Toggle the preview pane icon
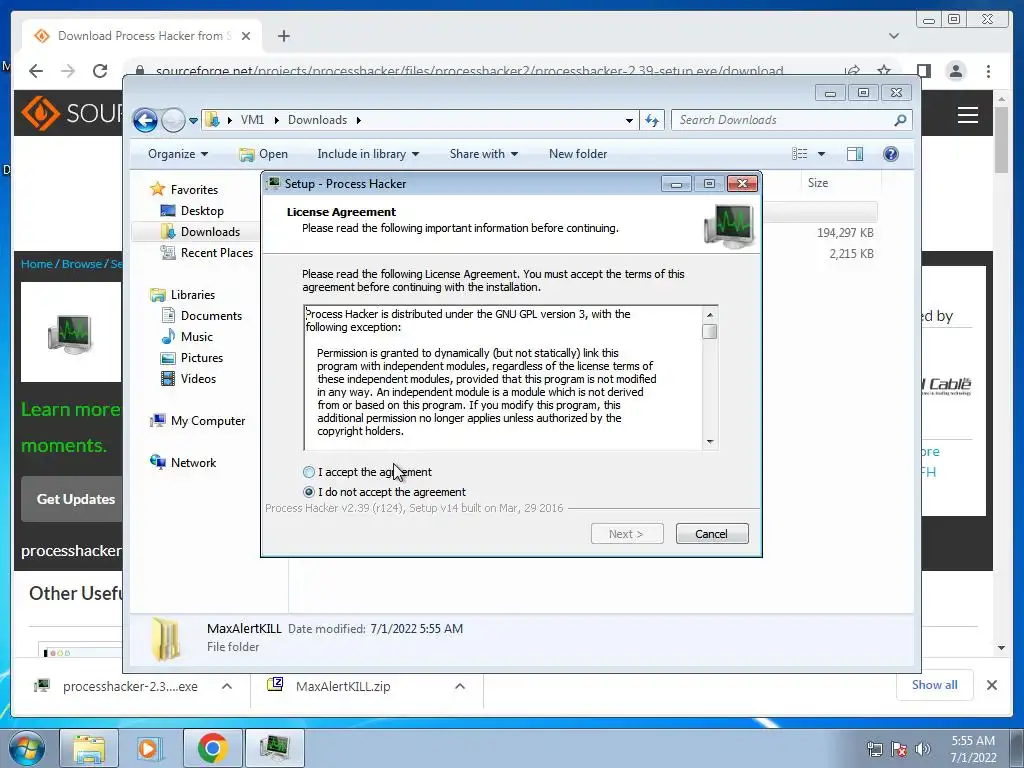The image size is (1024, 768). click(x=855, y=154)
